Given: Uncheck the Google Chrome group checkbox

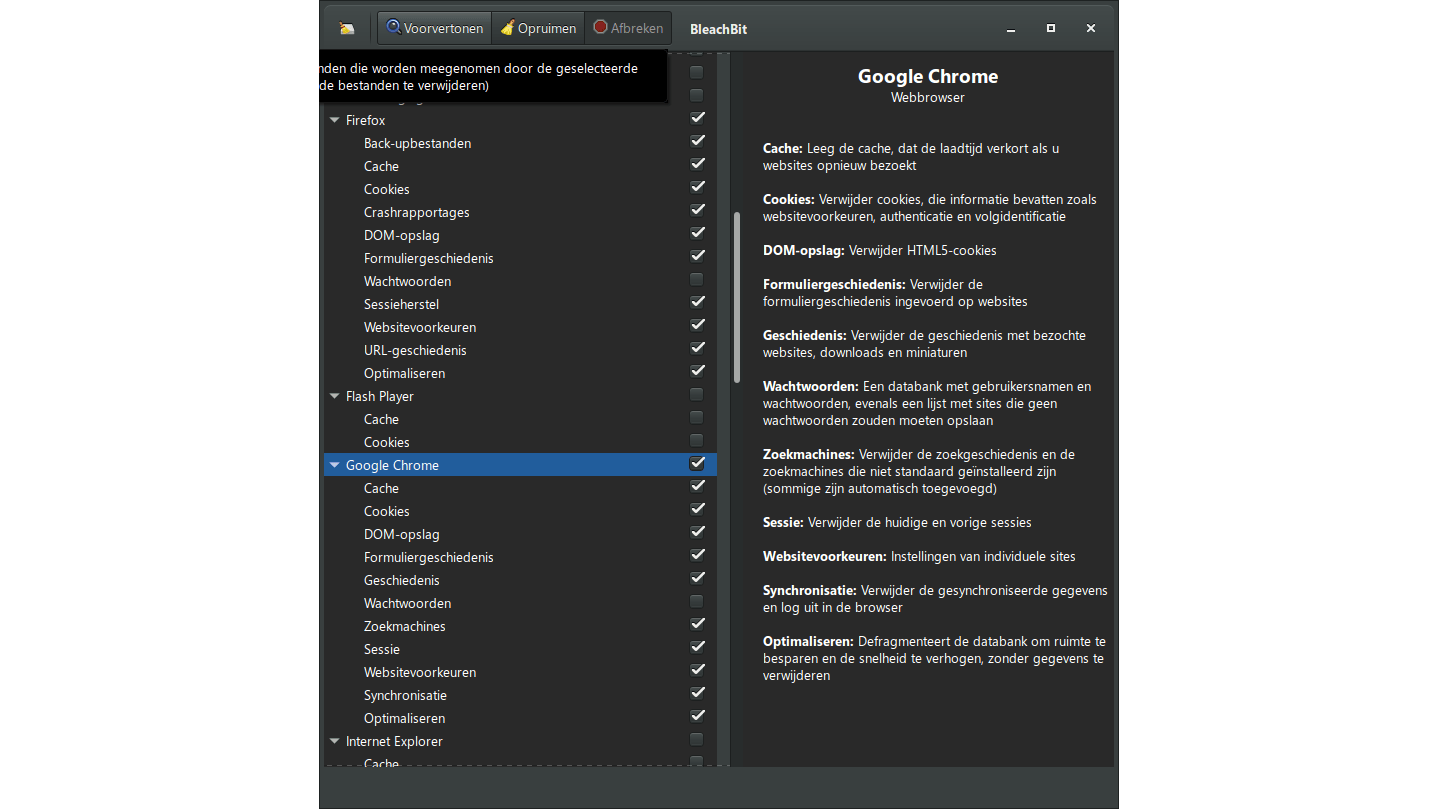Looking at the screenshot, I should [697, 464].
